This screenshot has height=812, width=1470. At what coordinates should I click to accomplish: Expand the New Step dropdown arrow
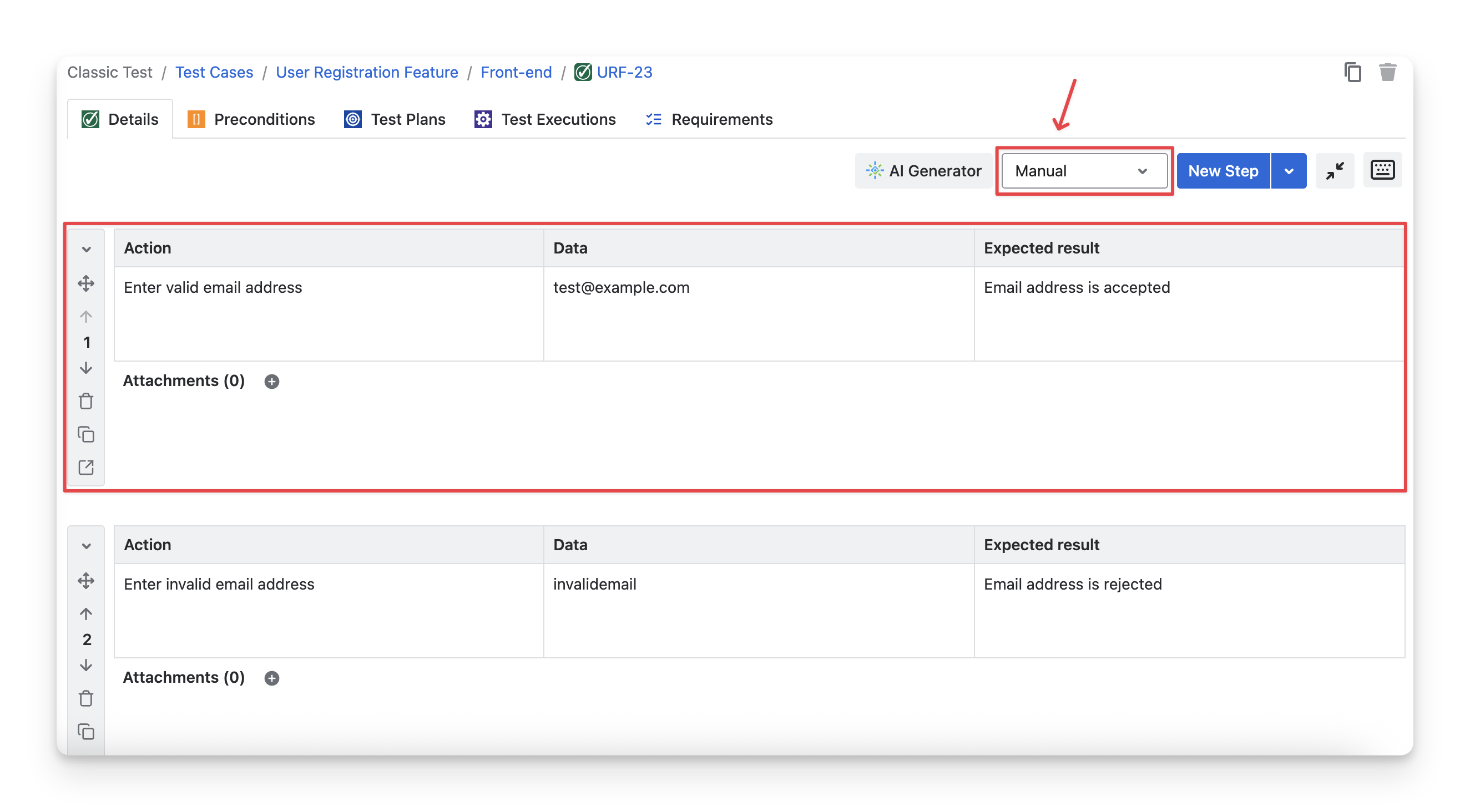tap(1289, 171)
